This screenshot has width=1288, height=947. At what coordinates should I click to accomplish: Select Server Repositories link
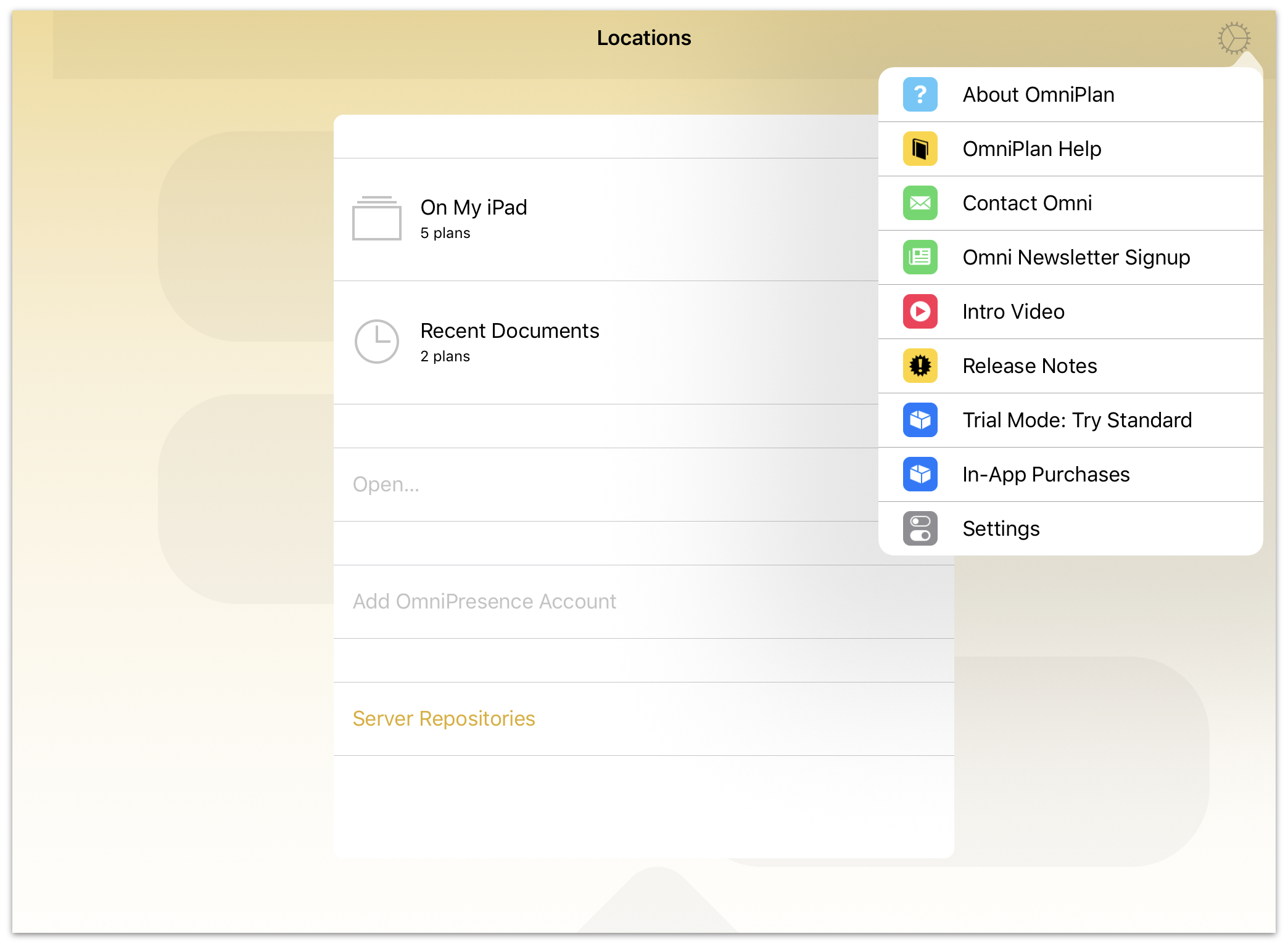coord(444,719)
